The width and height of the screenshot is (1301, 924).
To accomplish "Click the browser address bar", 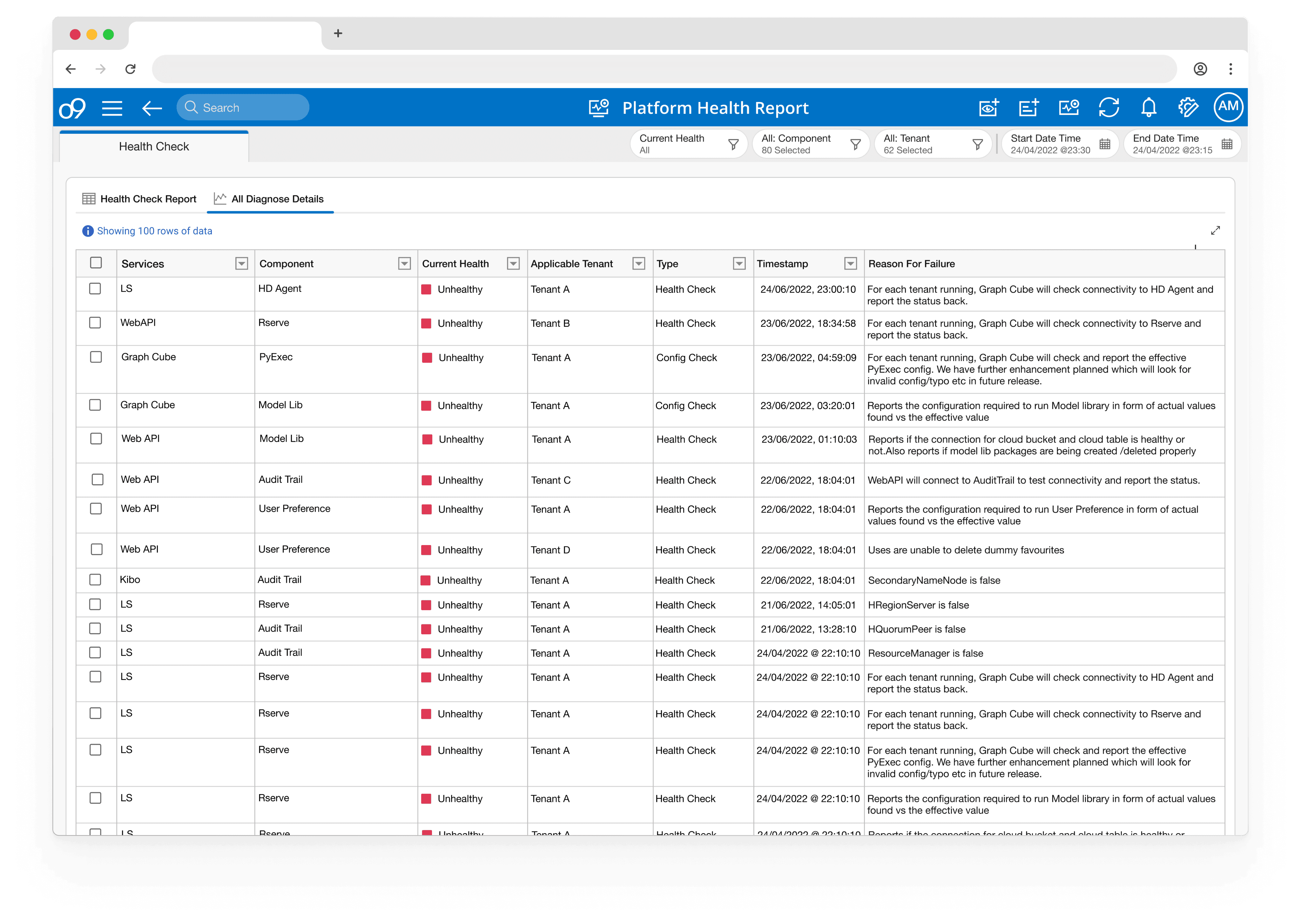I will (x=664, y=69).
